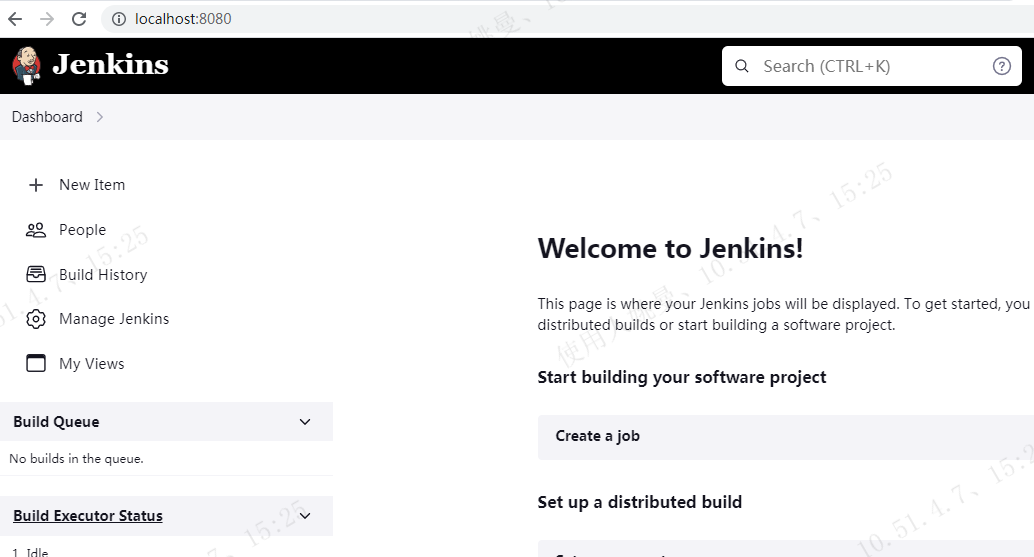The image size is (1034, 557).
Task: Open the People page
Action: [82, 230]
